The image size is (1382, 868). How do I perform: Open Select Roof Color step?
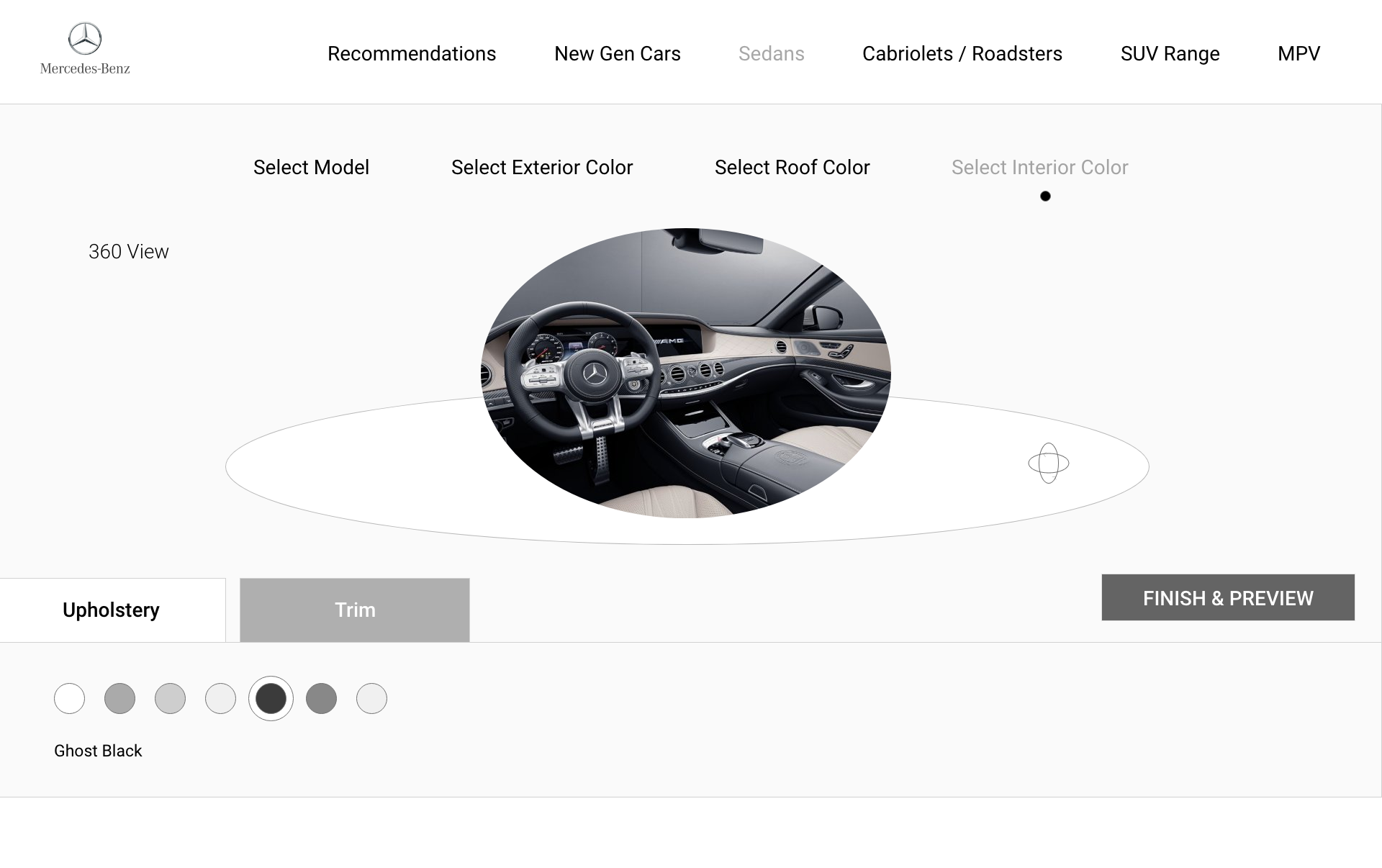pyautogui.click(x=792, y=168)
